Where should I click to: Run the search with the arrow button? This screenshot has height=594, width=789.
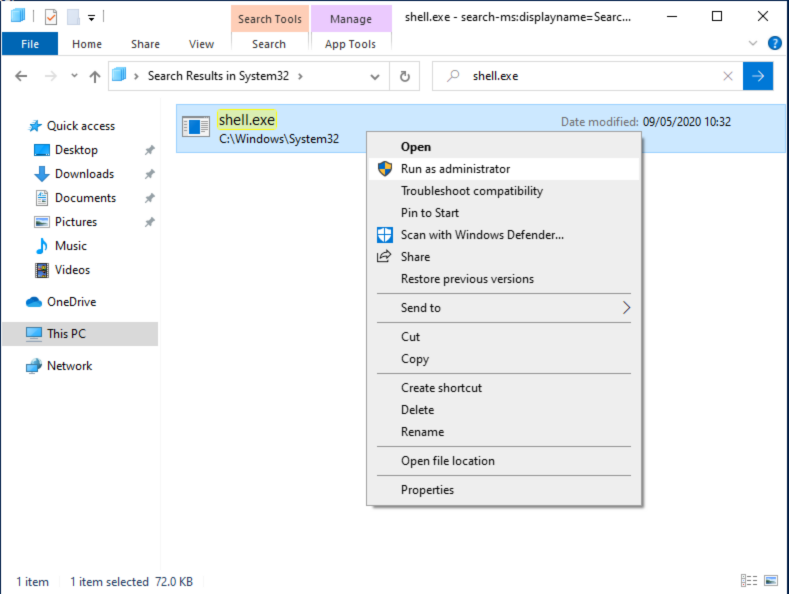[758, 76]
